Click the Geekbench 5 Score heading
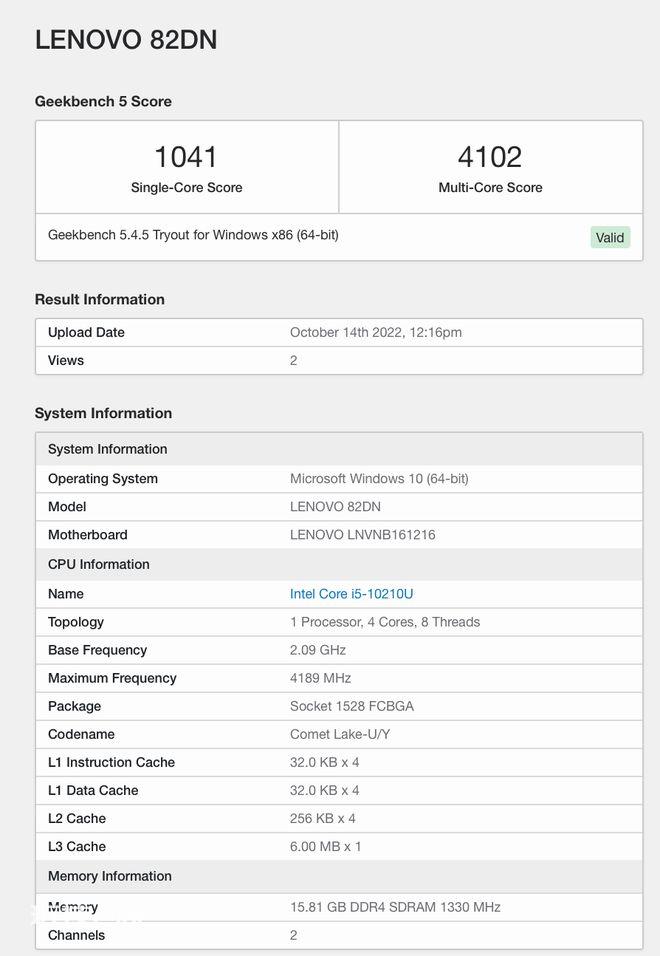Viewport: 660px width, 956px height. pyautogui.click(x=103, y=101)
